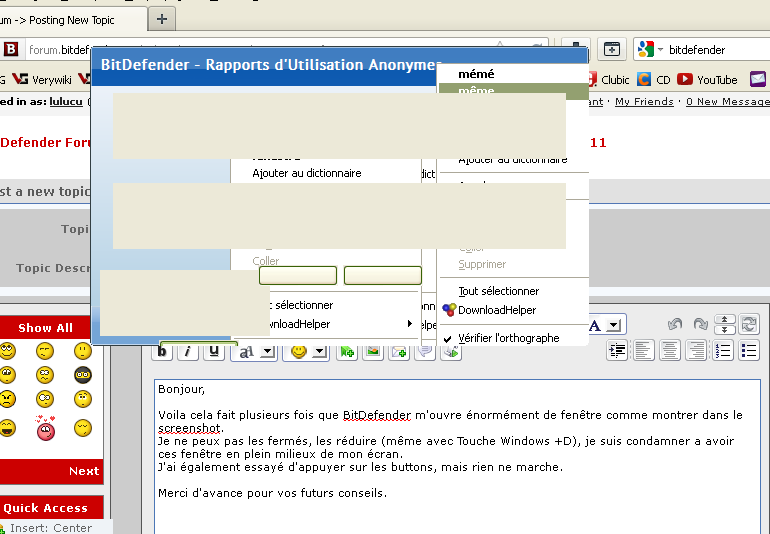
Task: Click the Underline button in the editor toolbar
Action: click(214, 352)
